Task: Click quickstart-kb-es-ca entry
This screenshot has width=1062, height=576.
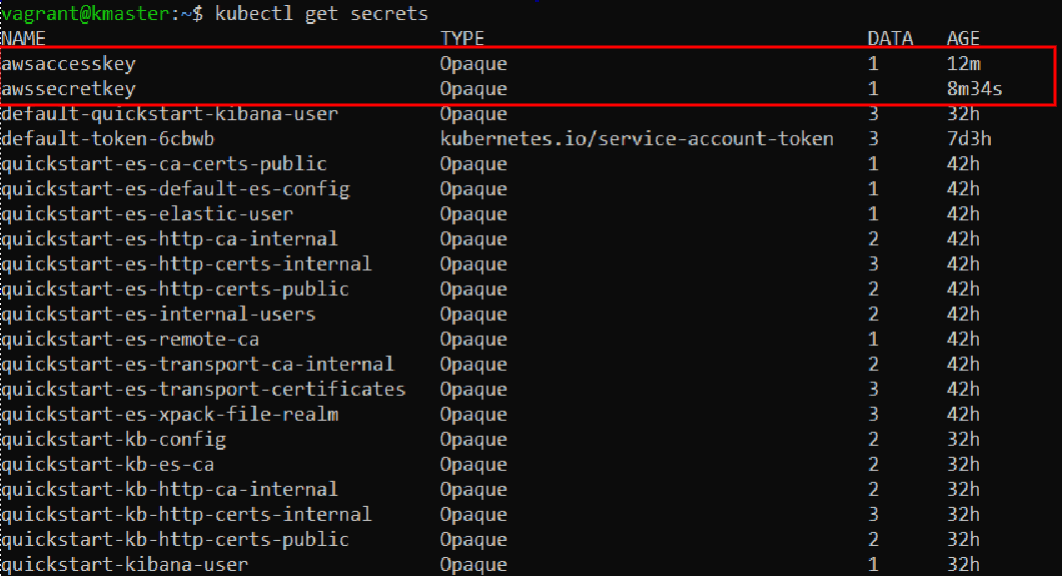Action: [108, 465]
